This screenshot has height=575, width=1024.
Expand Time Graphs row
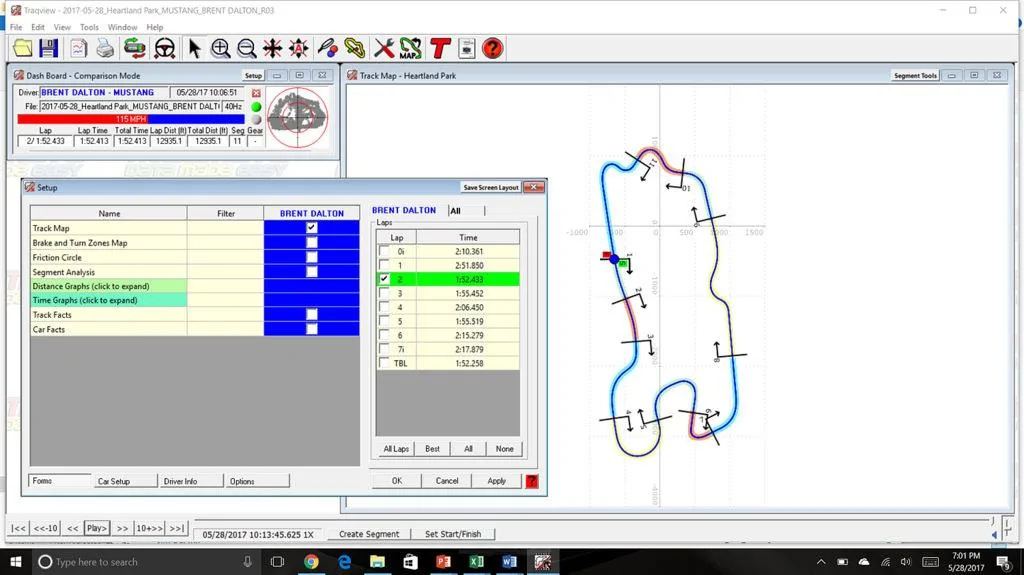[109, 301]
